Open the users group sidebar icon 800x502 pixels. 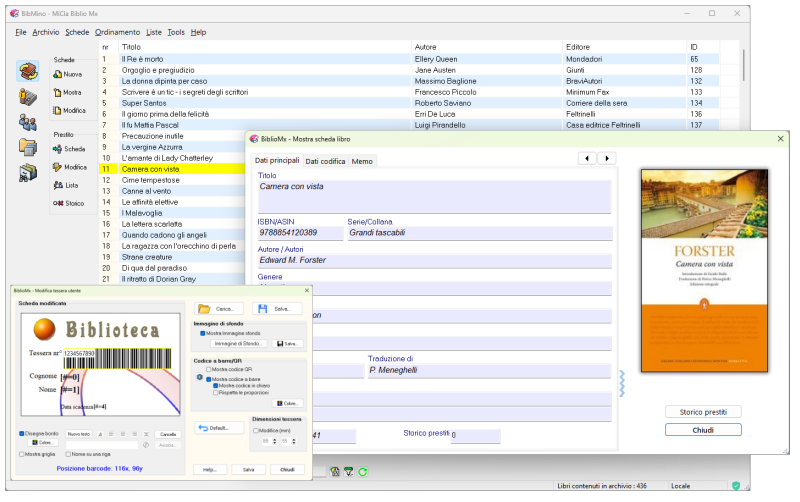(x=28, y=122)
